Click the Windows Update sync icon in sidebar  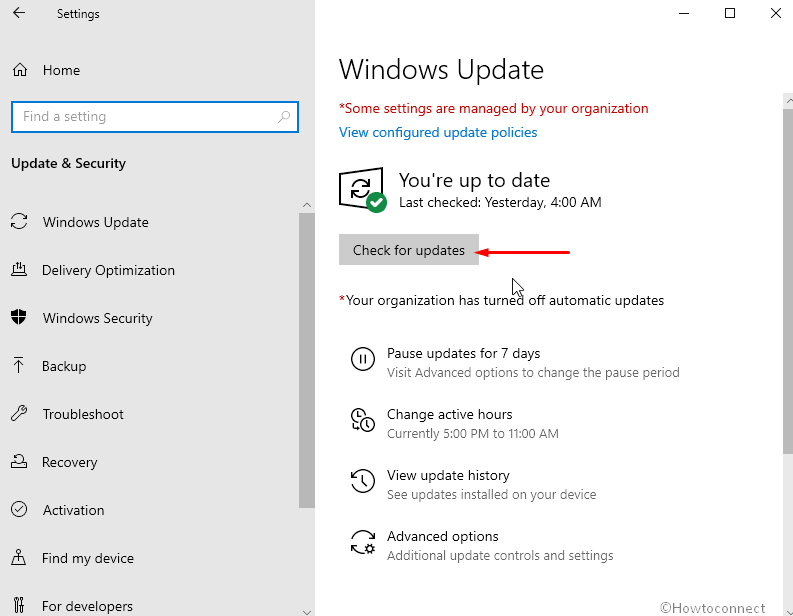pyautogui.click(x=19, y=222)
